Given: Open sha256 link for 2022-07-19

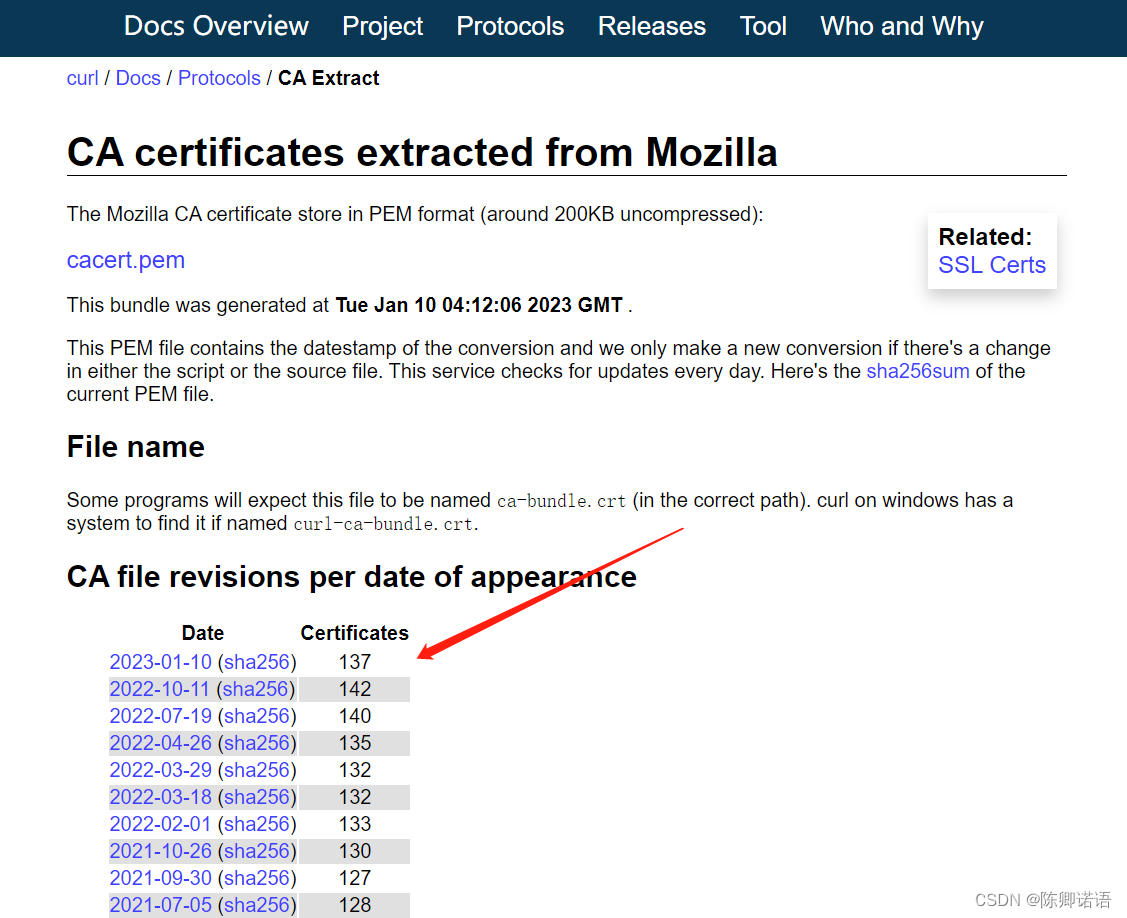Looking at the screenshot, I should coord(257,716).
